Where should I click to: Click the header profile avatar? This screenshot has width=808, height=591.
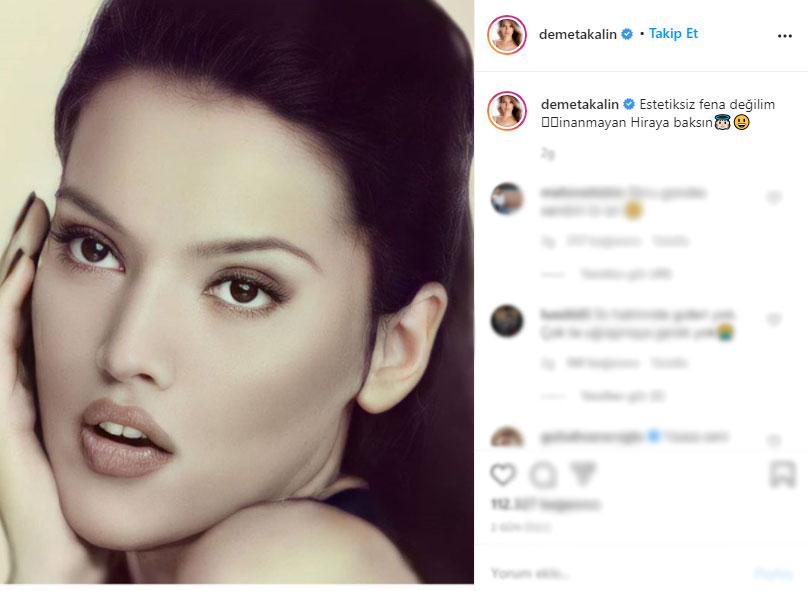507,35
